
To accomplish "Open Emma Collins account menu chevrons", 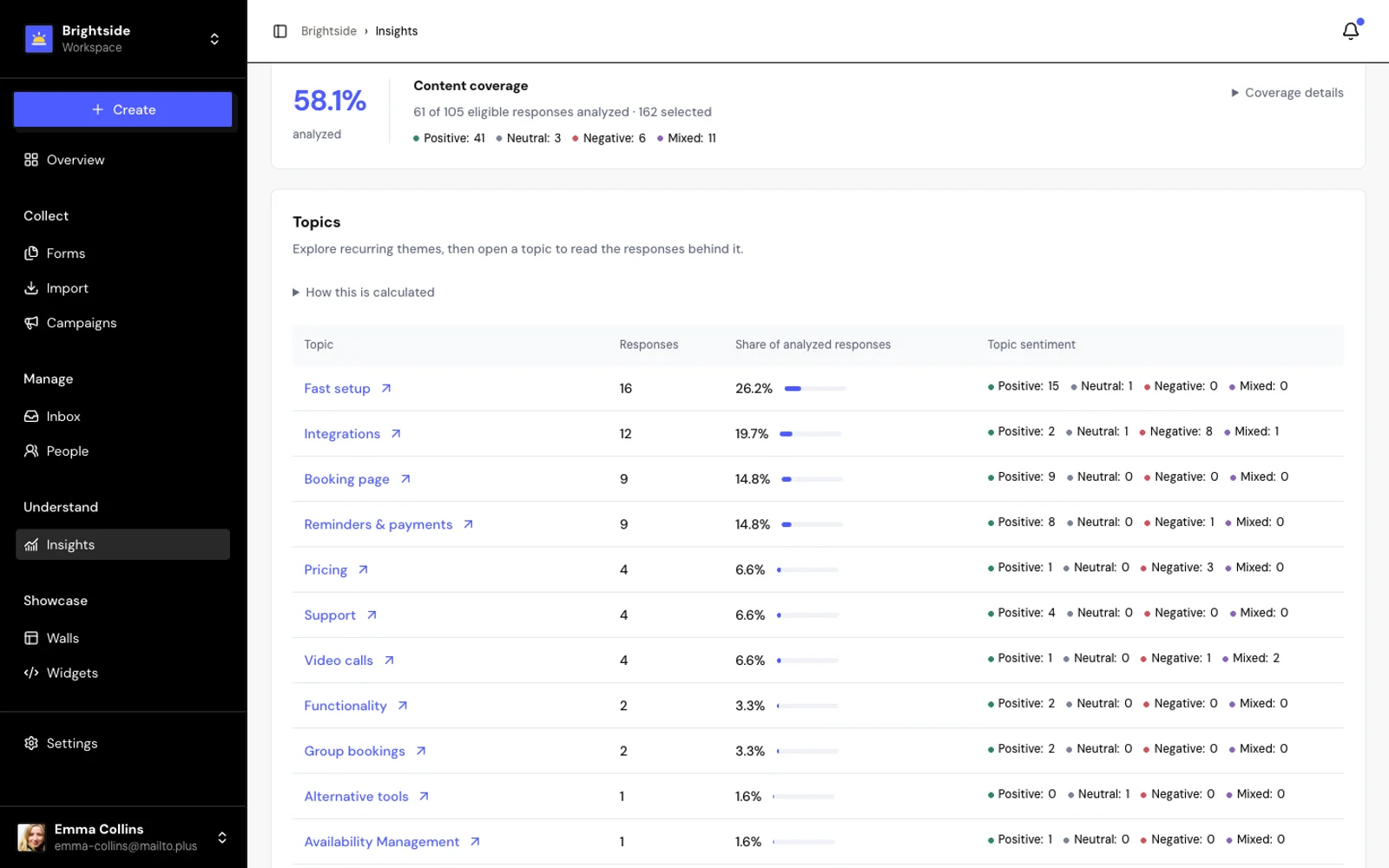I will coord(222,838).
